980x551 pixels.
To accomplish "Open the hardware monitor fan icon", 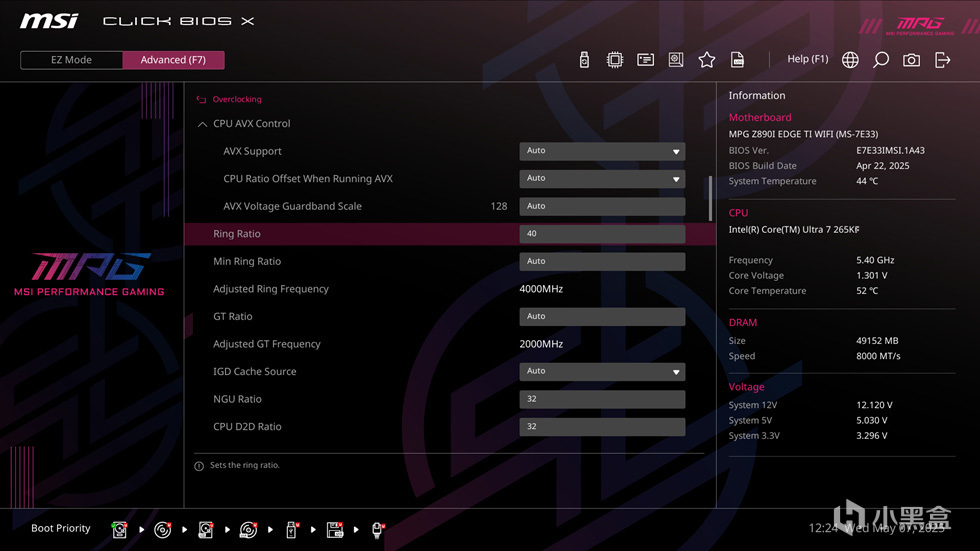I will point(676,59).
